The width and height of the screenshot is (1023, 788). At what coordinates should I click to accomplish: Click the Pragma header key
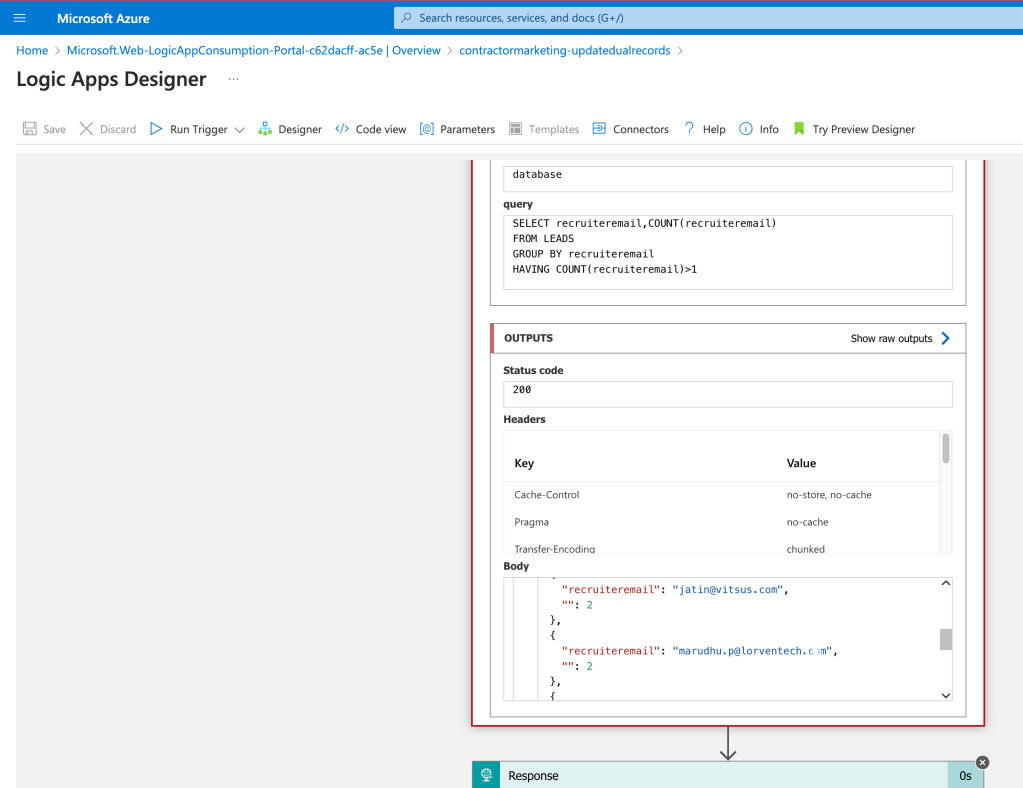pos(531,522)
